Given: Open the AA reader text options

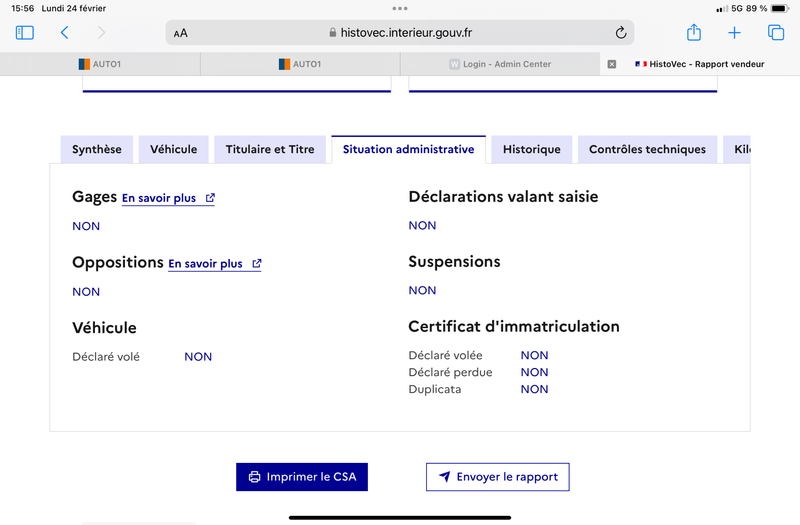Looking at the screenshot, I should tap(181, 33).
